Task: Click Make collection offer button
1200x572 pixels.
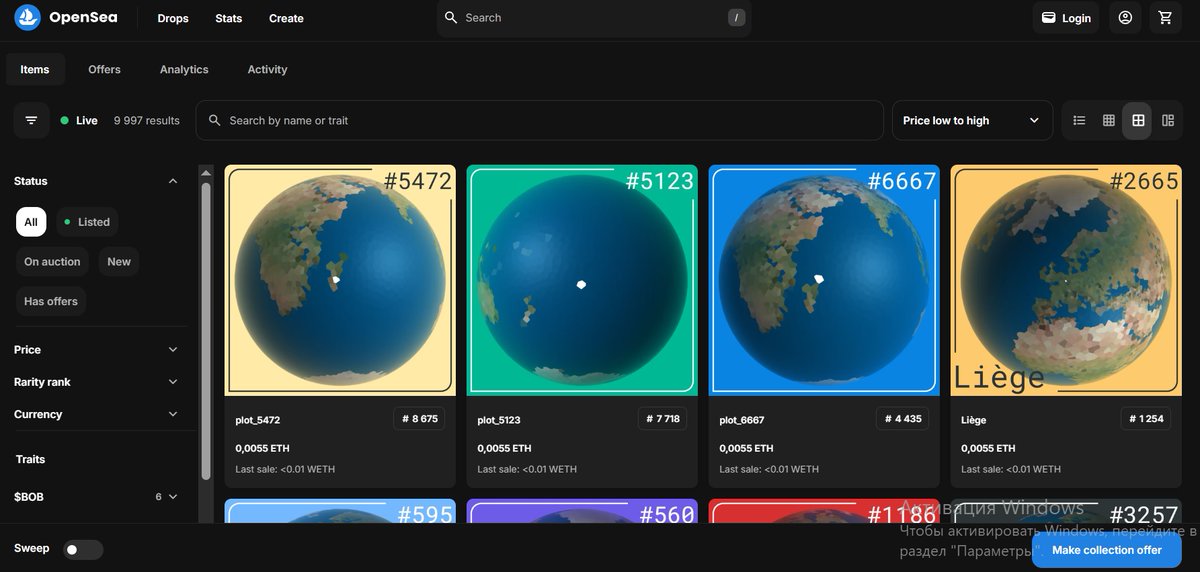Action: coord(1106,550)
